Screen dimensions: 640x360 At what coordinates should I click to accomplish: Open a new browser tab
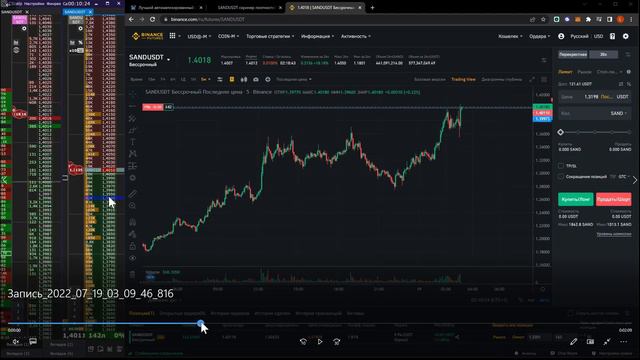pos(372,7)
